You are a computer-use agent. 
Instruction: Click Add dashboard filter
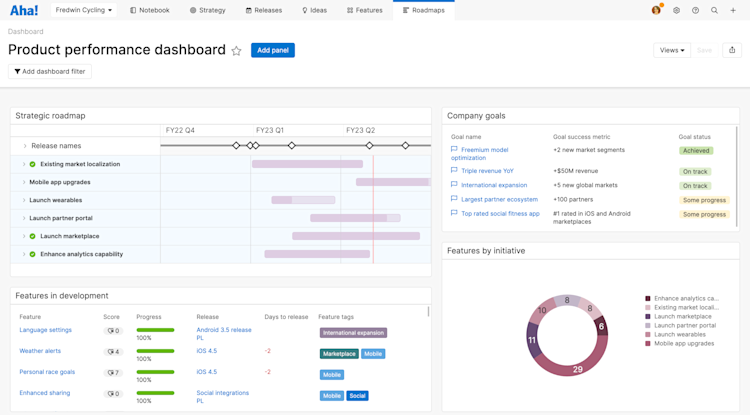pyautogui.click(x=50, y=71)
